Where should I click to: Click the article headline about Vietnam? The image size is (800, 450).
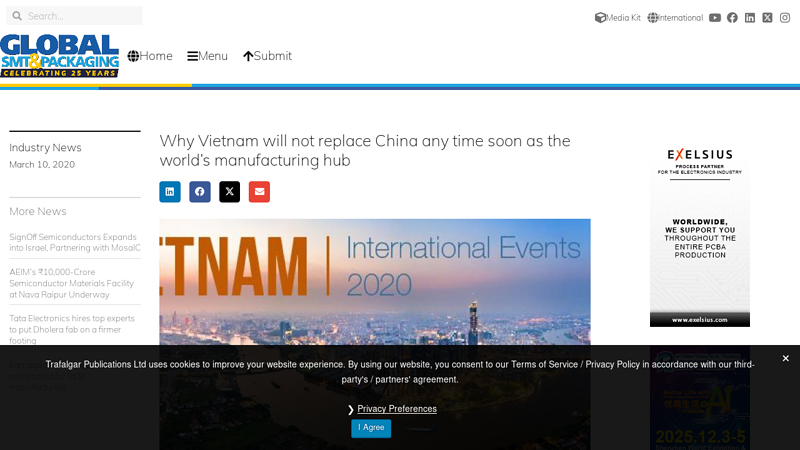(x=365, y=151)
